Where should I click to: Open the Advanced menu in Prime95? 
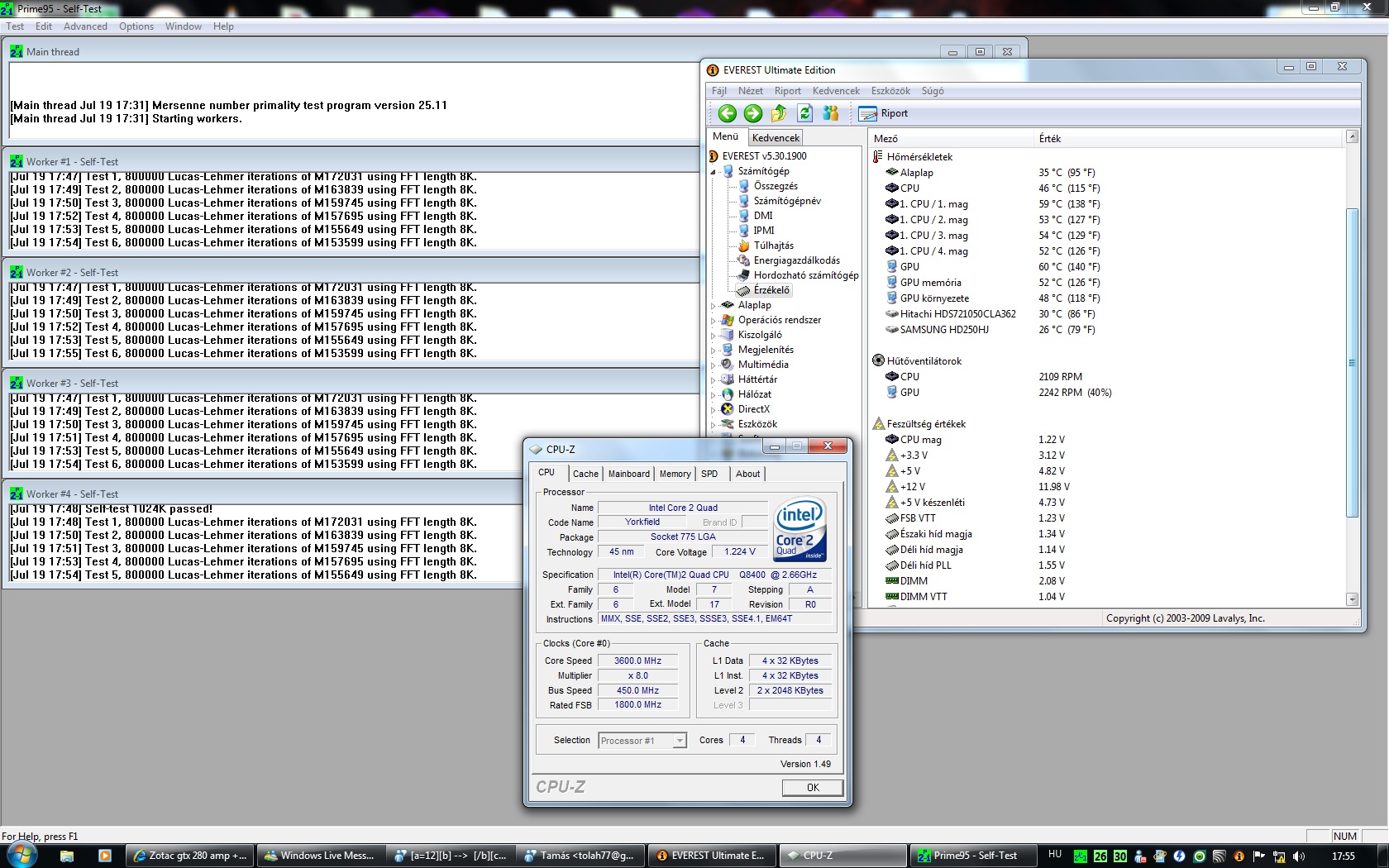[85, 26]
